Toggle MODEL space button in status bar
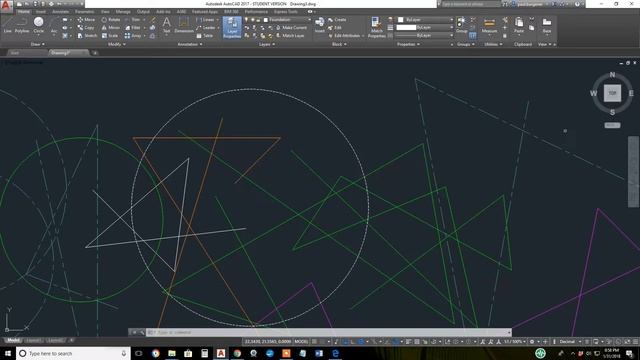This screenshot has height=360, width=640. click(301, 341)
